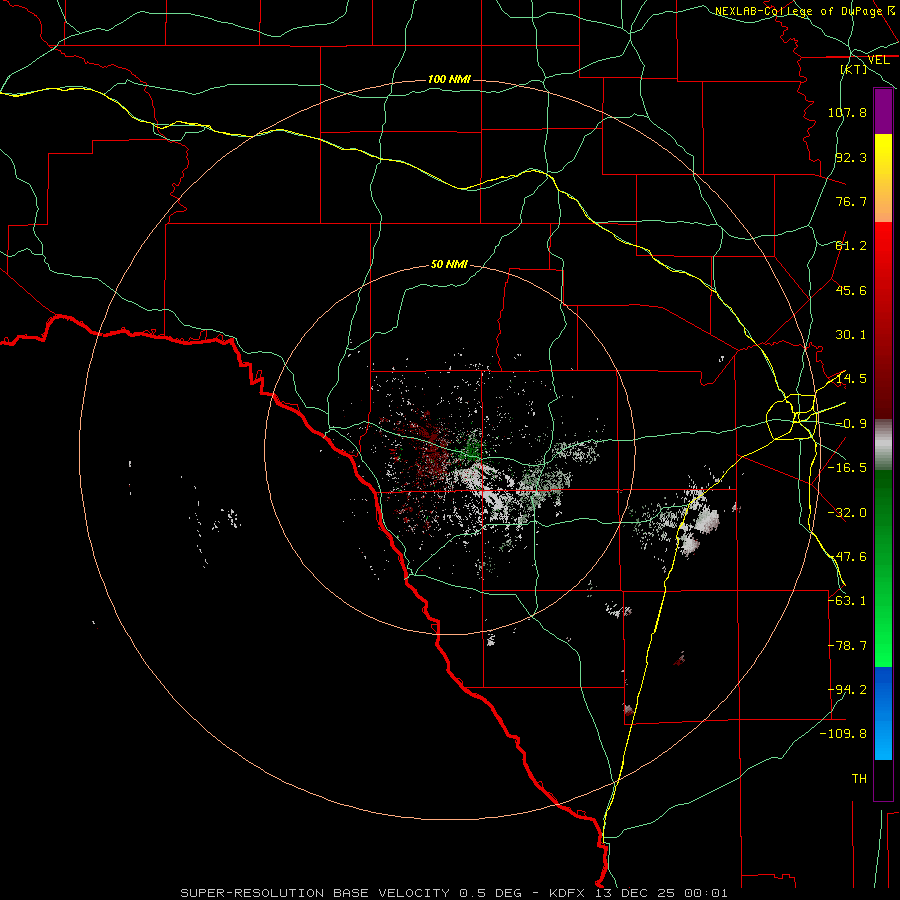Click the 61.2 velocity scale value

click(851, 246)
